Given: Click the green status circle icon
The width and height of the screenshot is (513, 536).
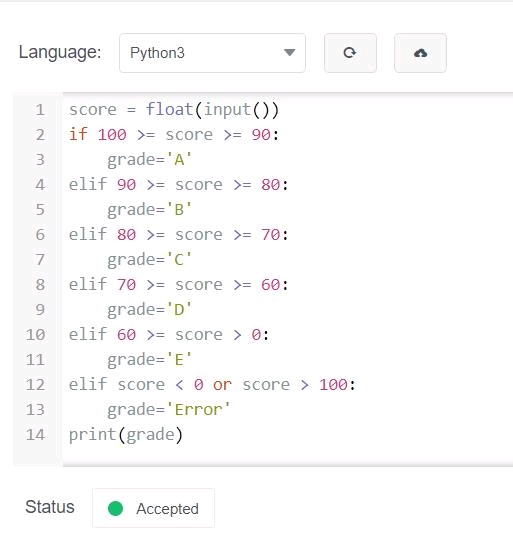Looking at the screenshot, I should click(x=116, y=508).
